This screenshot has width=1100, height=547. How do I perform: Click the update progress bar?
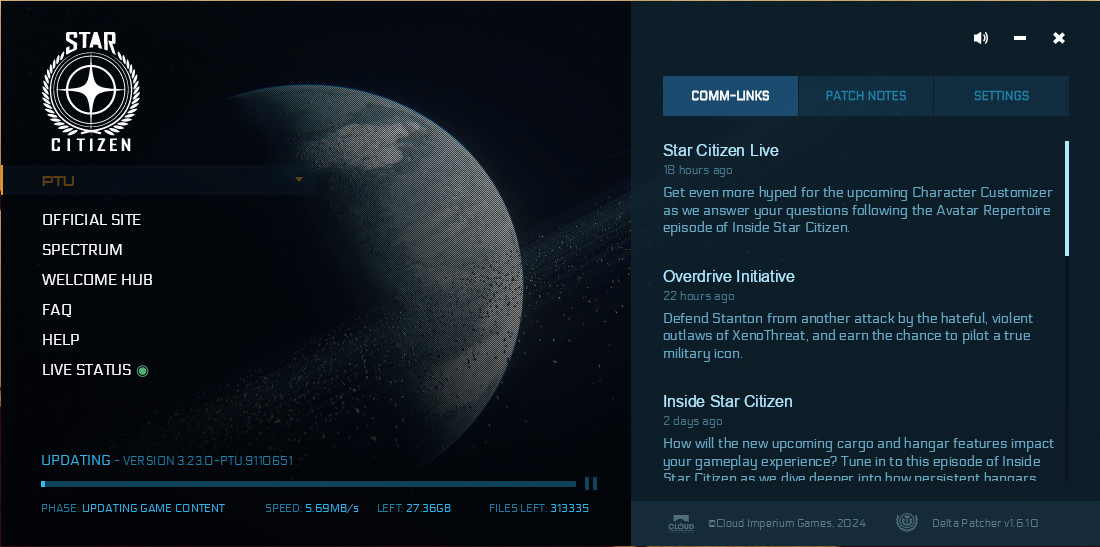(309, 484)
